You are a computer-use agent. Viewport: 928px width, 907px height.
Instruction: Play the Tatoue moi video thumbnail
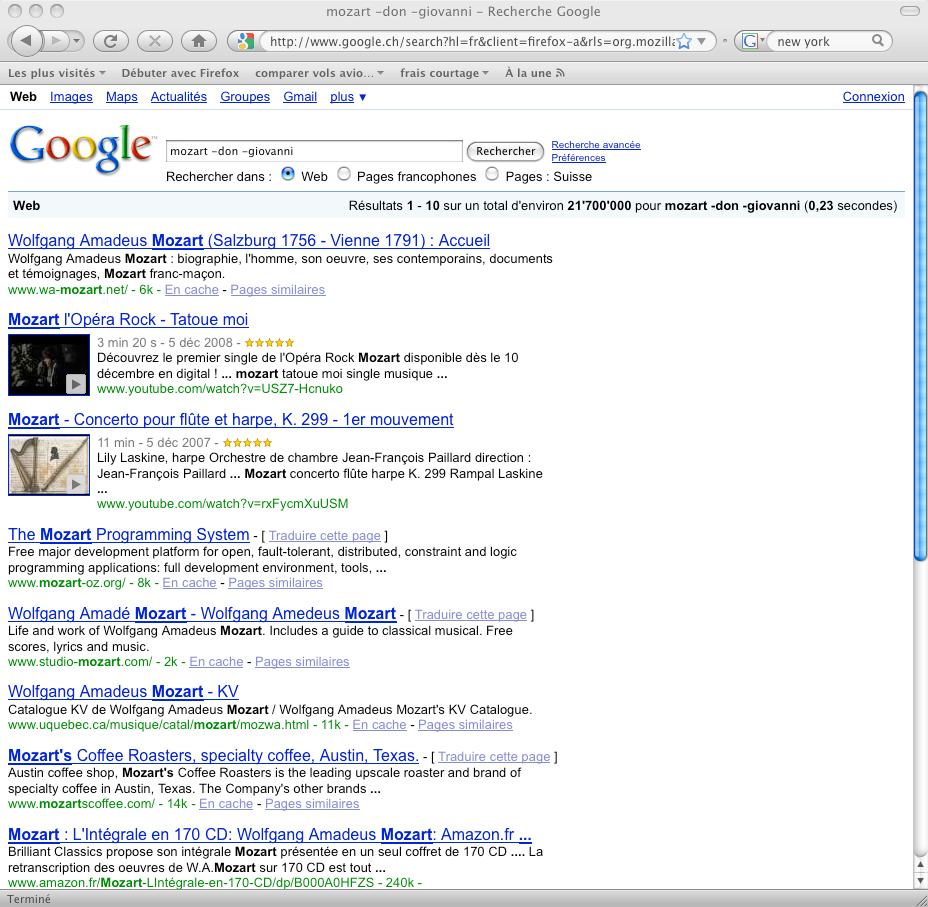pyautogui.click(x=49, y=364)
